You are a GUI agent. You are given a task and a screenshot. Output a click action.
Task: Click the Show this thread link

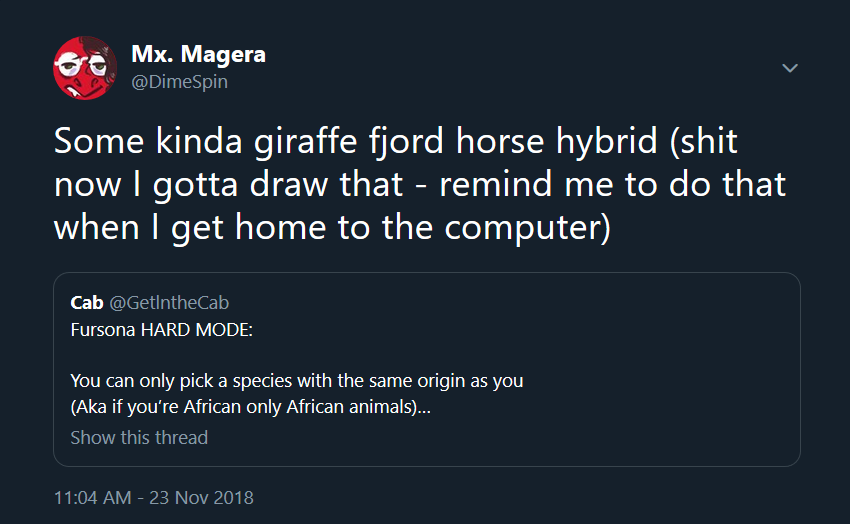[x=139, y=437]
